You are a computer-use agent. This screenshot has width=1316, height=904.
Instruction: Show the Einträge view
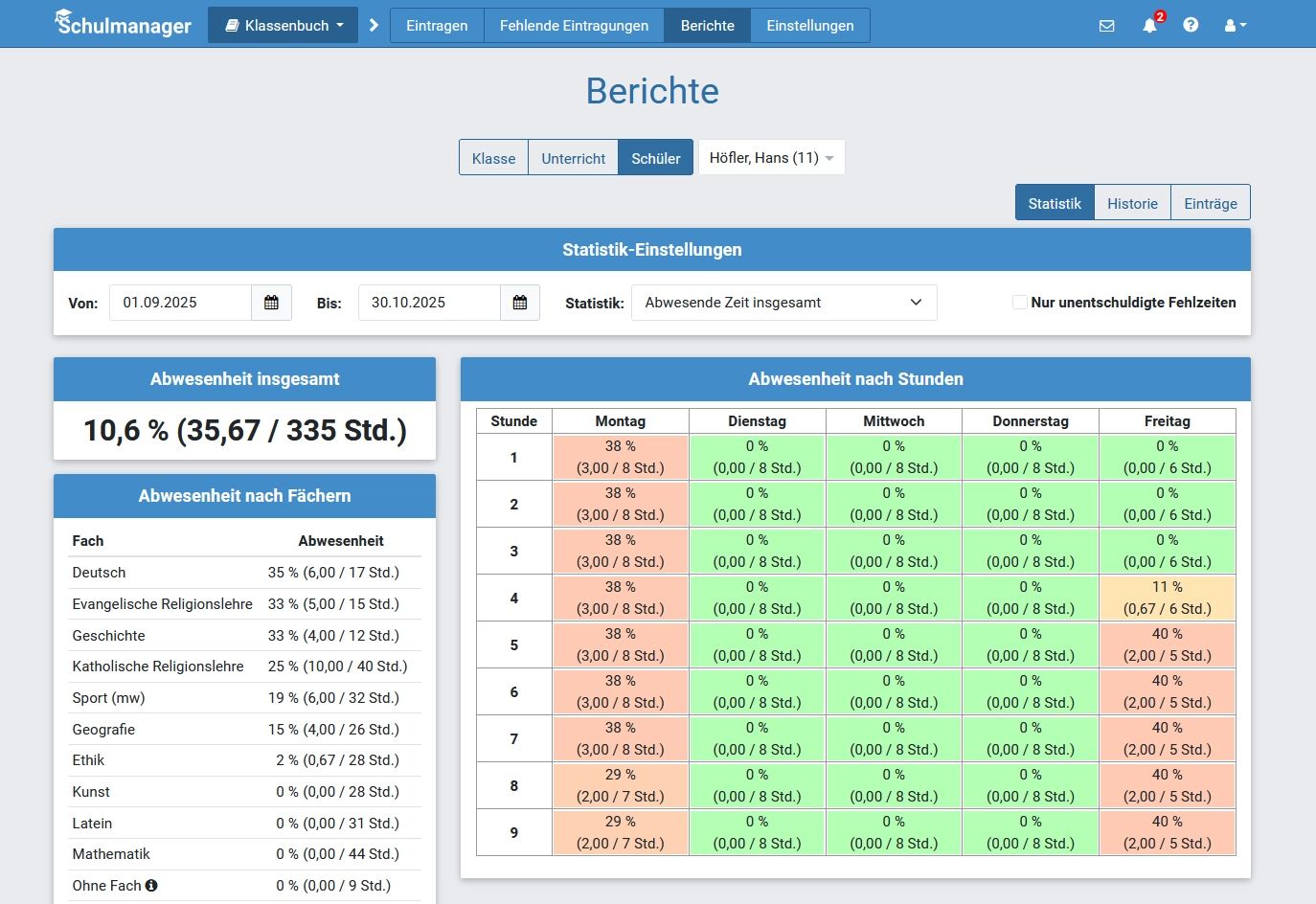(1210, 203)
